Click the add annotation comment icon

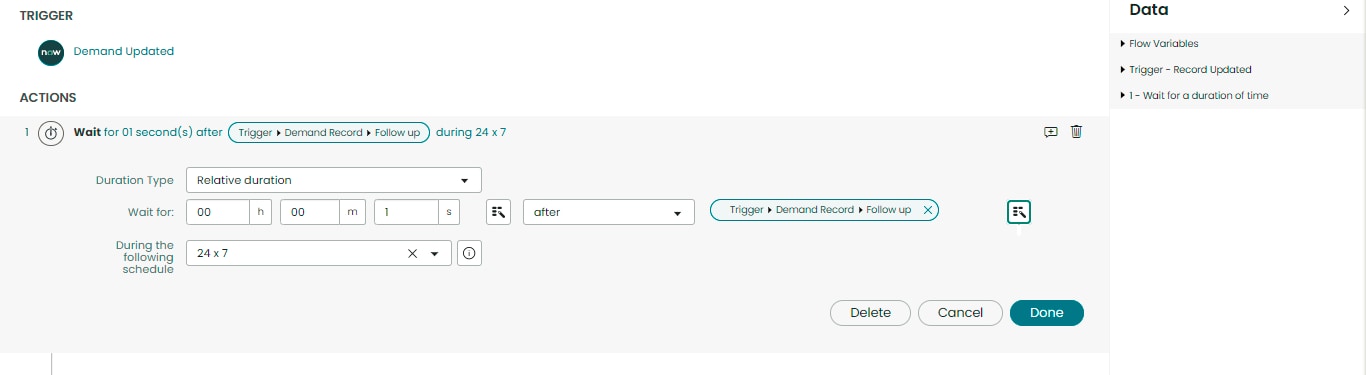pyautogui.click(x=1051, y=132)
